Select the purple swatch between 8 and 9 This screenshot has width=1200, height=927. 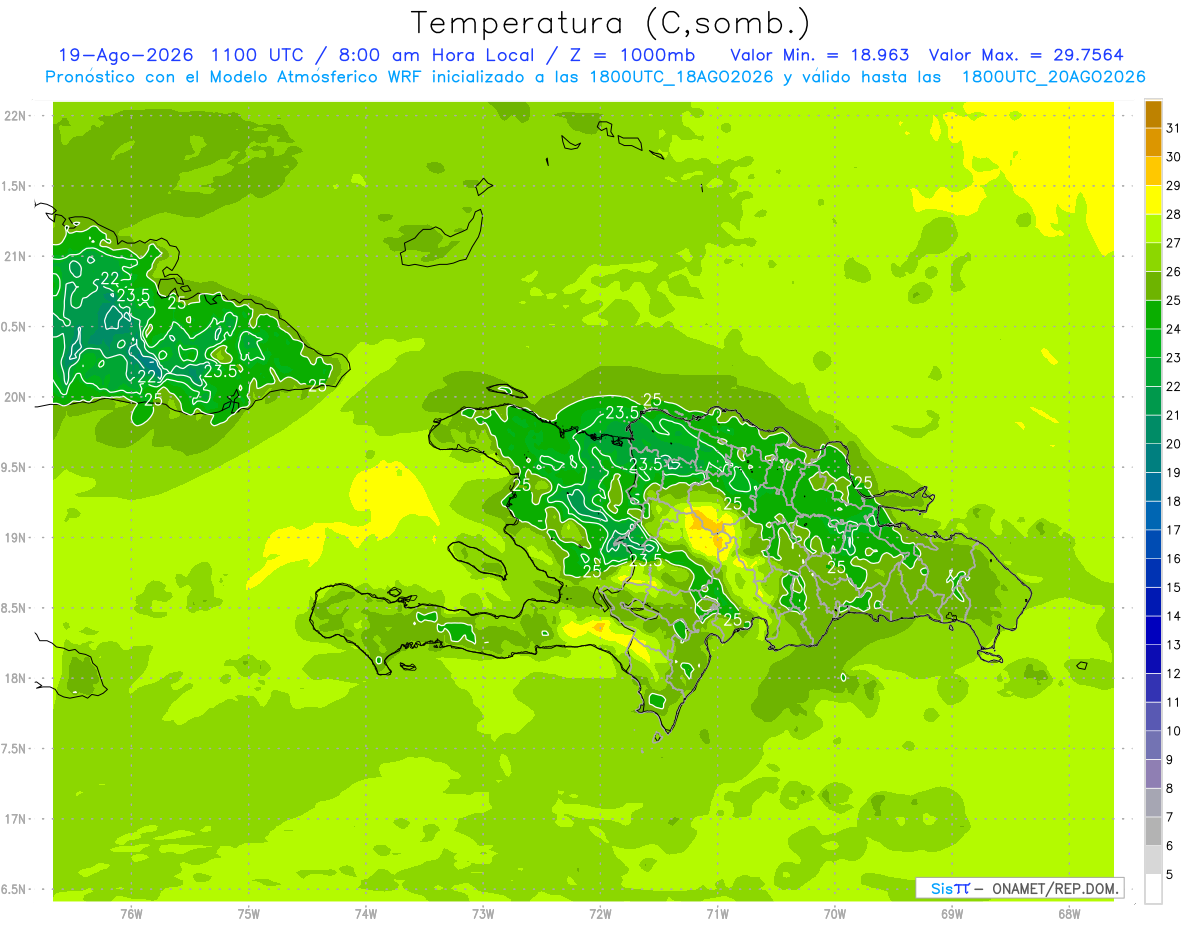pos(1153,774)
